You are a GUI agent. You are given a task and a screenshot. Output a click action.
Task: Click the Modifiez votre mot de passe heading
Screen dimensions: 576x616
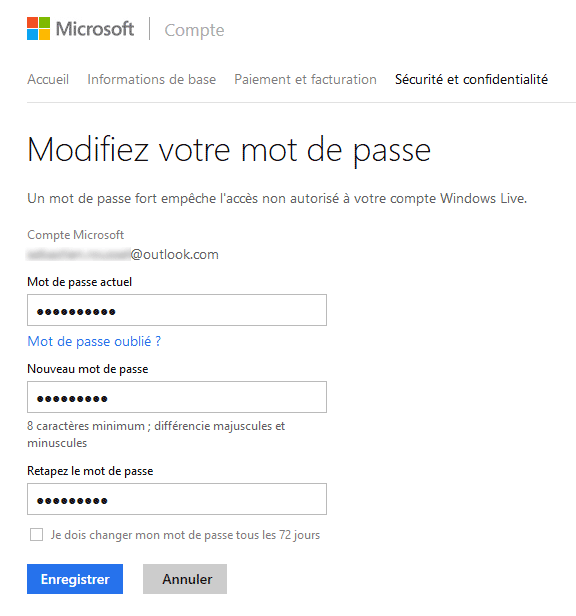point(229,151)
